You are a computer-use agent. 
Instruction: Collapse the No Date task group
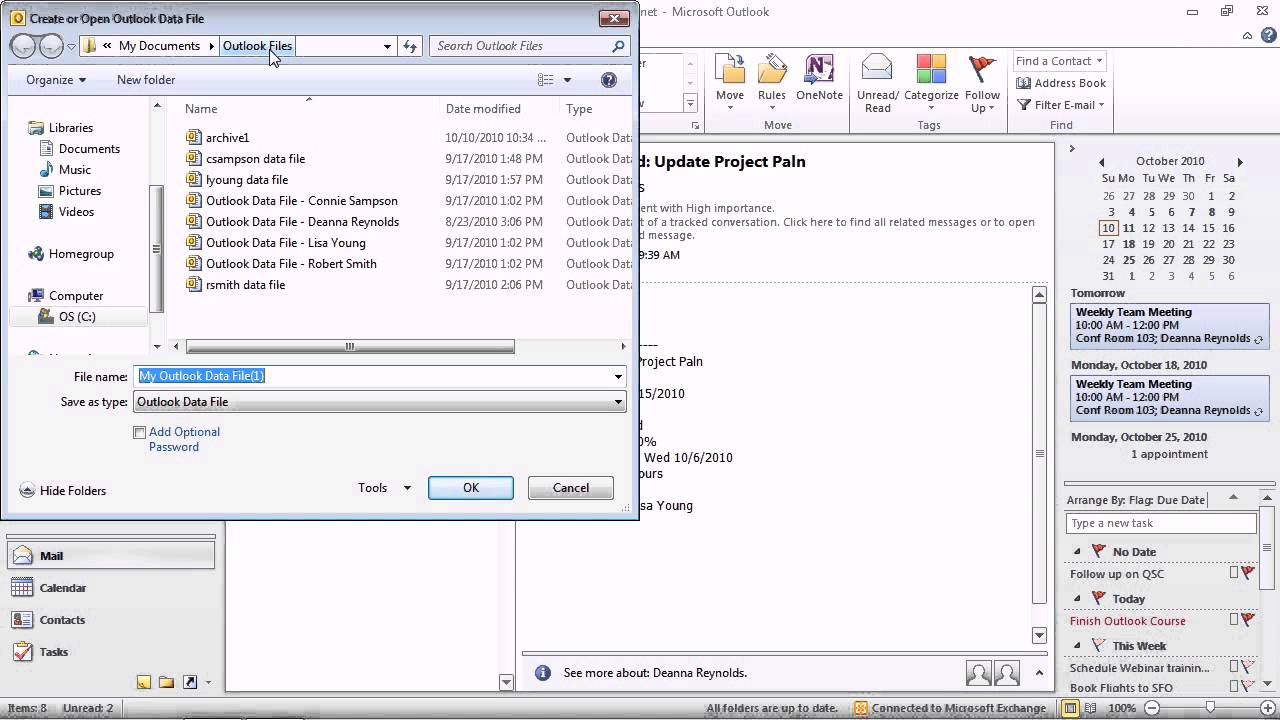1077,552
